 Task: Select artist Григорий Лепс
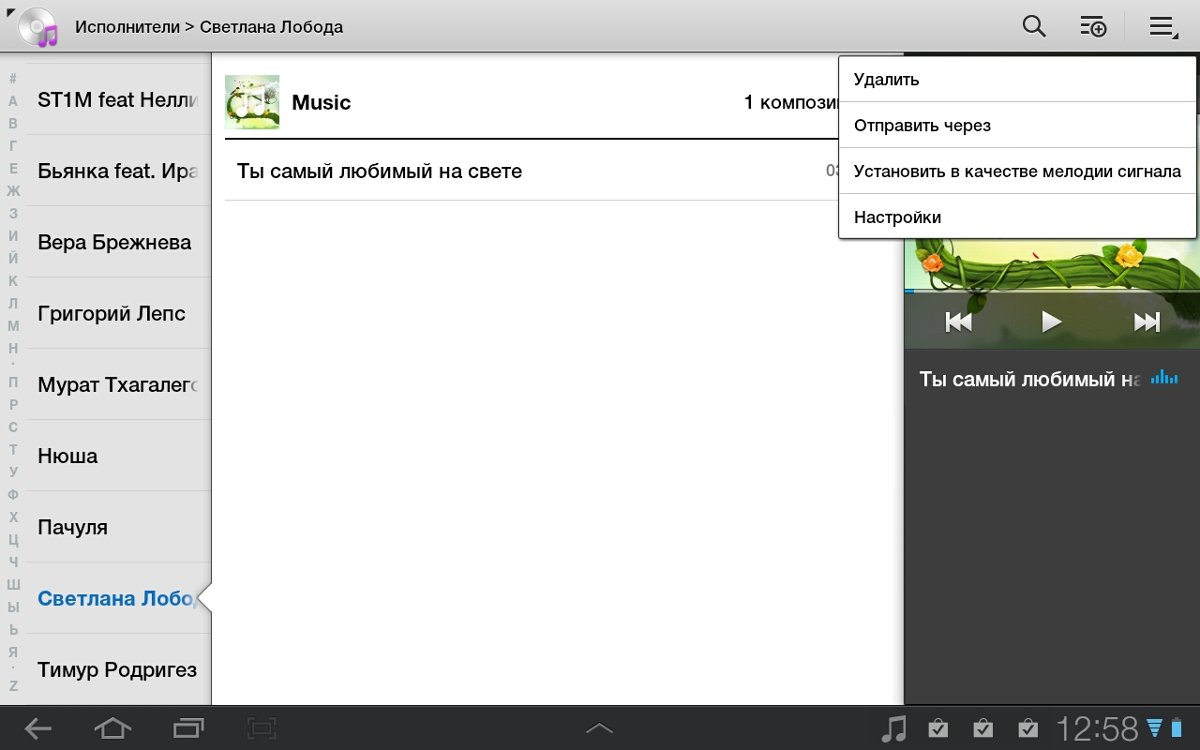tap(112, 314)
